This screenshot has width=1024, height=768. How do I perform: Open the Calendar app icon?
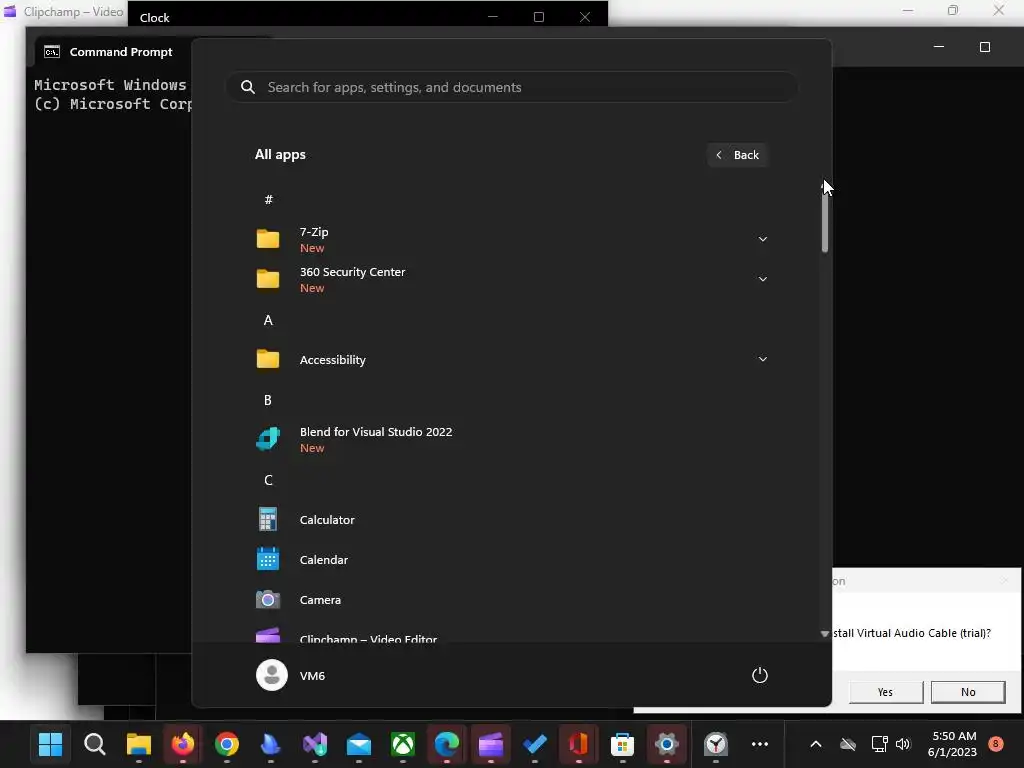(x=268, y=560)
